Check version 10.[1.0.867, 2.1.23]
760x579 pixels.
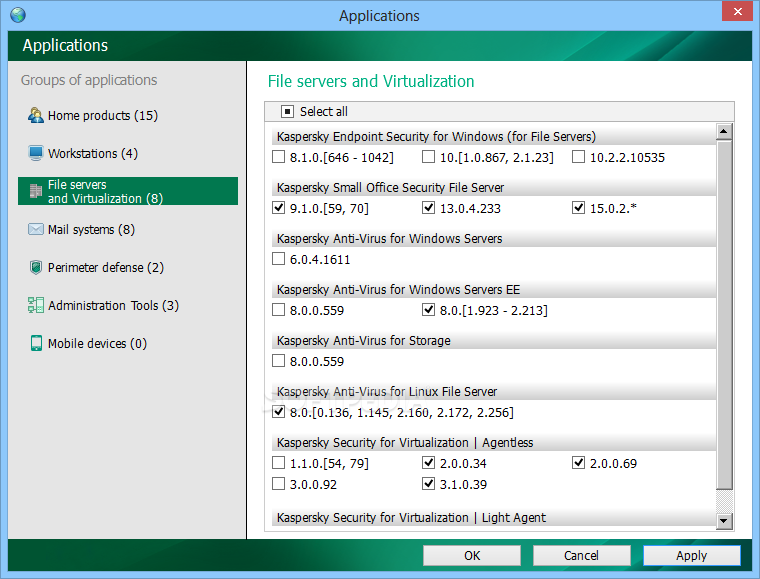click(x=428, y=157)
